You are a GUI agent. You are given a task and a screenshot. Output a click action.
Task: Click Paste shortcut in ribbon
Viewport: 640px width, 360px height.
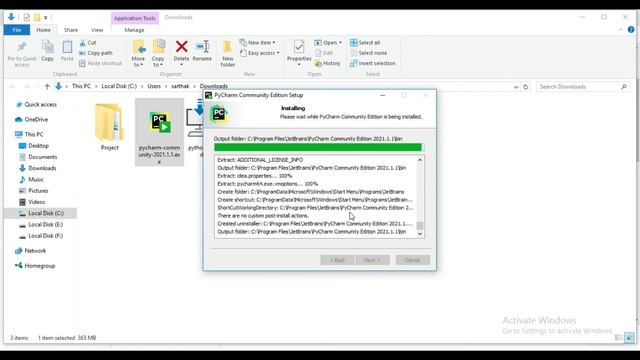(100, 63)
